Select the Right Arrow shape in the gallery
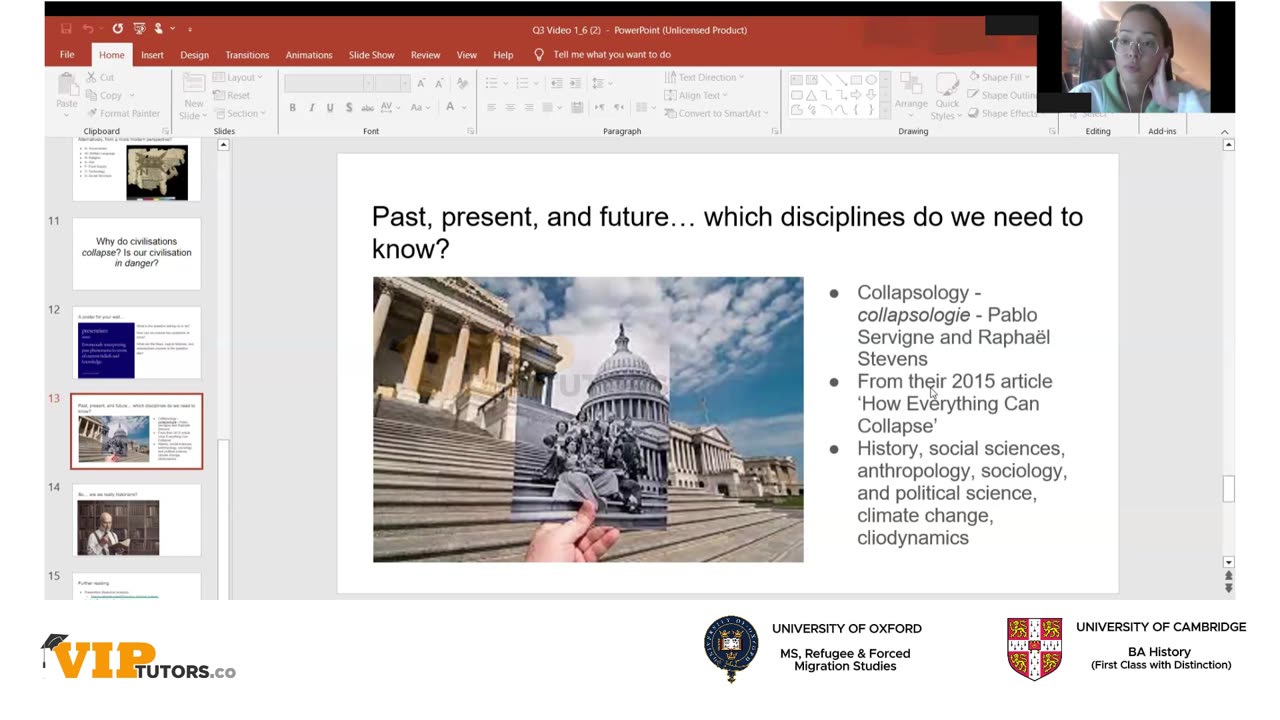Viewport: 1280px width, 720px height. 856,95
